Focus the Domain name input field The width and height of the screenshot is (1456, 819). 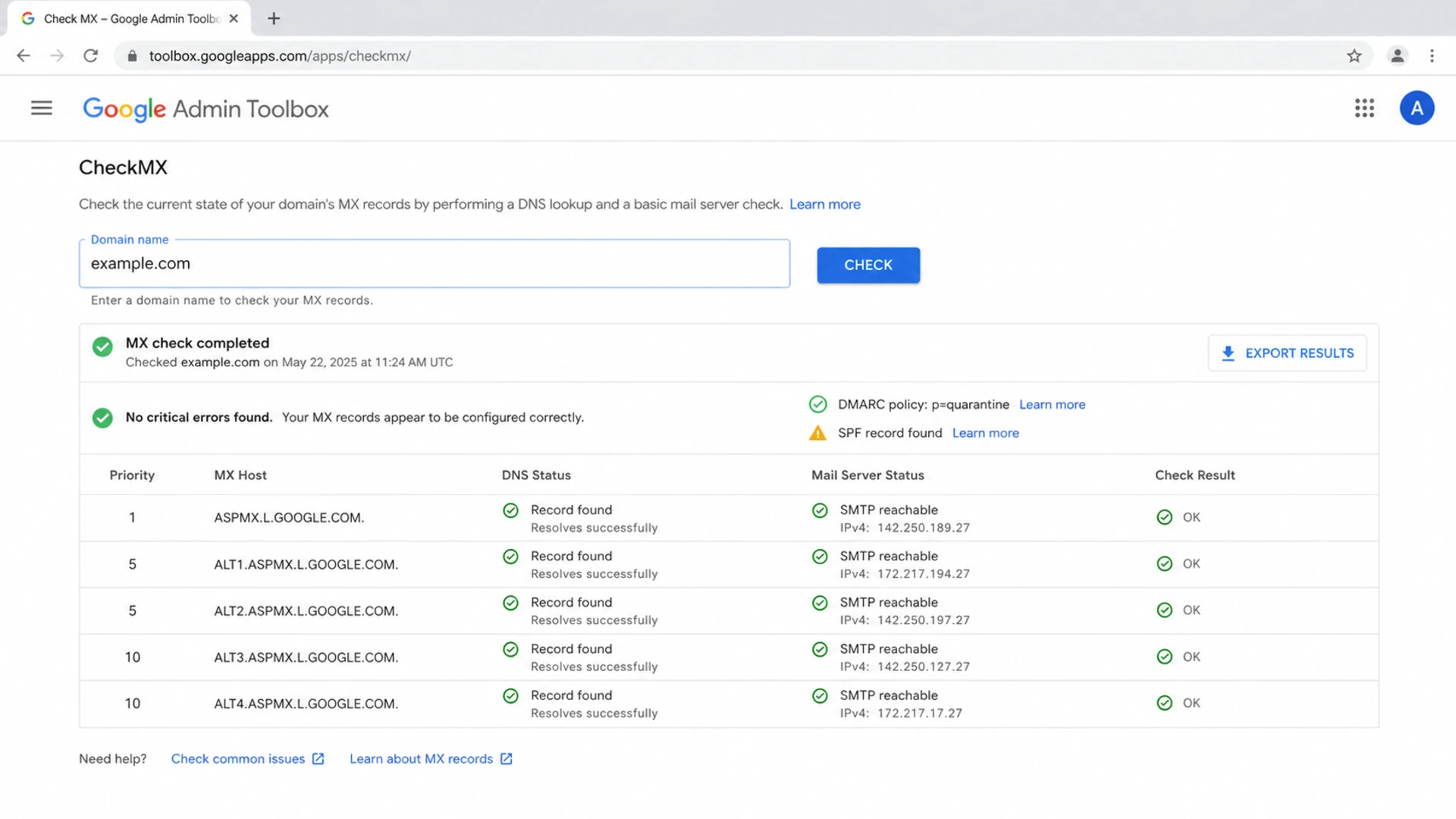click(435, 264)
